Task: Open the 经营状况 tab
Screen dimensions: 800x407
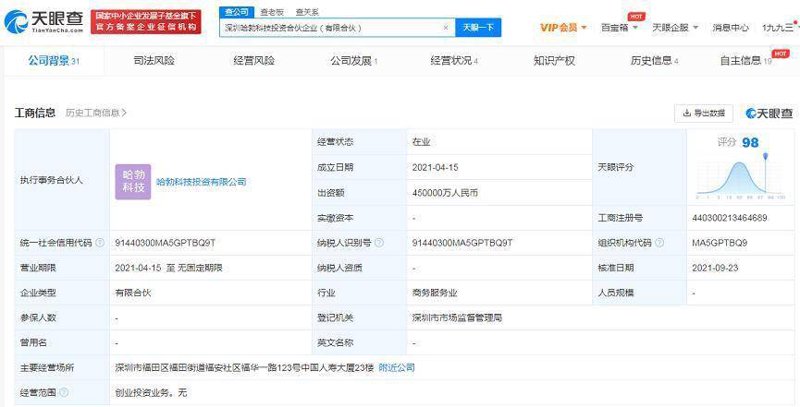Action: [x=454, y=61]
